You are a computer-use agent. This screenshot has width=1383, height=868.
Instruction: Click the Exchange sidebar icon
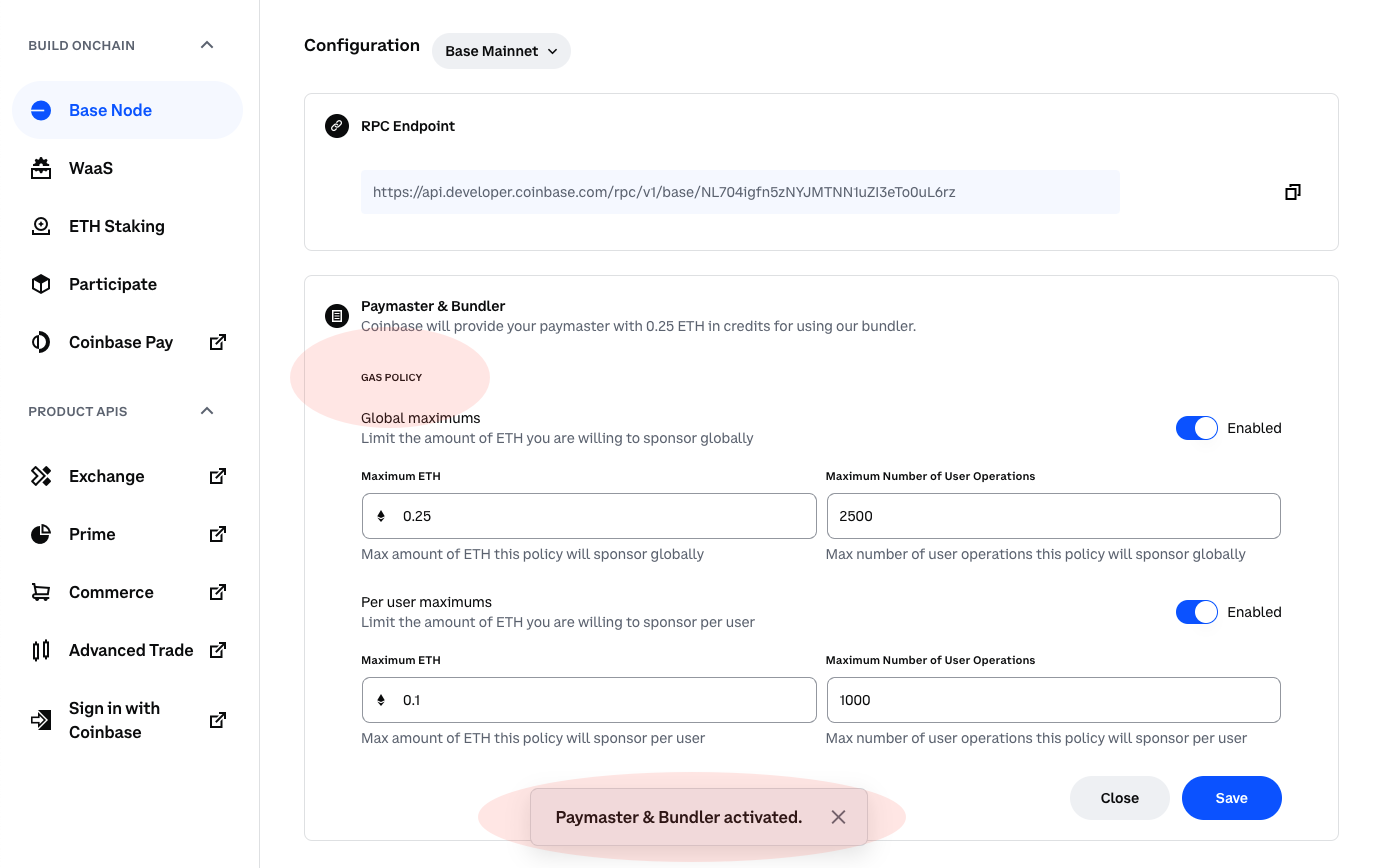point(41,476)
